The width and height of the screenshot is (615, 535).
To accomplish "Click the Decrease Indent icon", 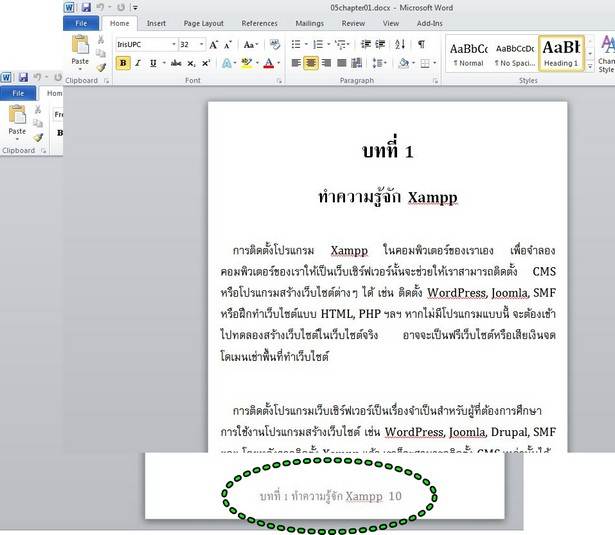I will click(366, 44).
